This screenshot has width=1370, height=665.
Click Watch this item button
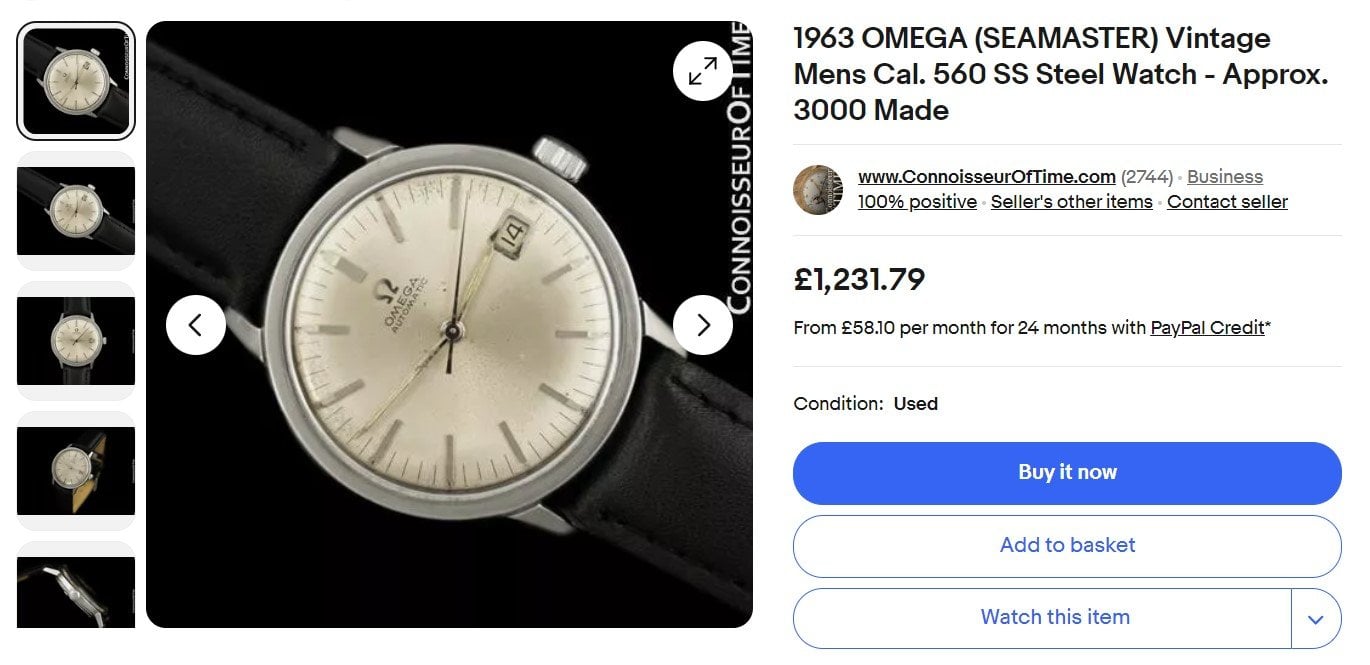(x=1054, y=618)
